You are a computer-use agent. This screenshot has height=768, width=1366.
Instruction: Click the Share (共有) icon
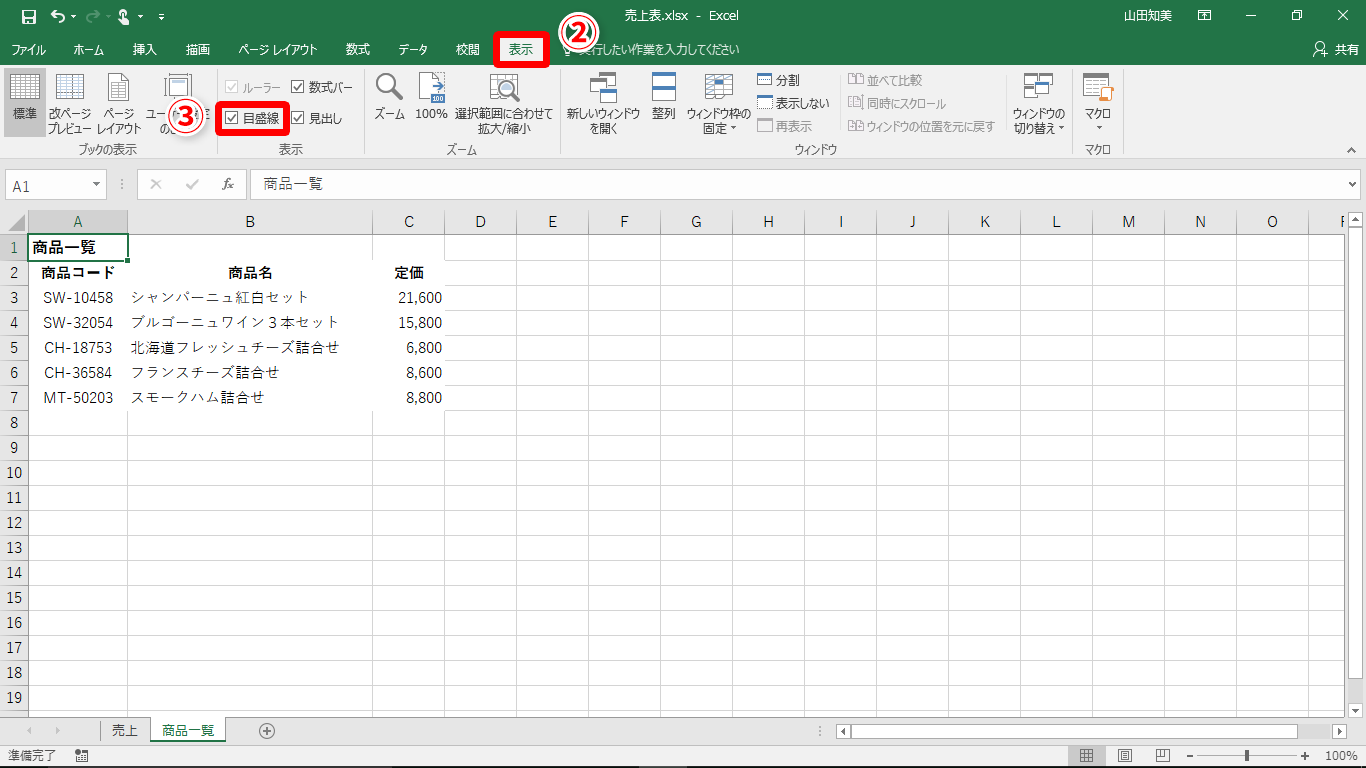pyautogui.click(x=1335, y=49)
